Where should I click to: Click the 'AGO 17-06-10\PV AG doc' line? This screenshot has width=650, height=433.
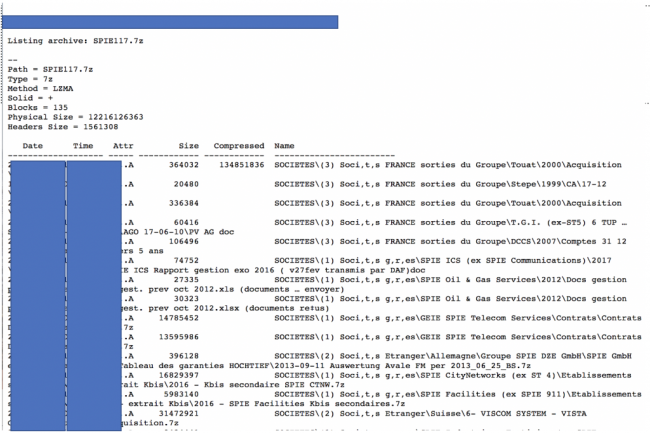pos(178,232)
